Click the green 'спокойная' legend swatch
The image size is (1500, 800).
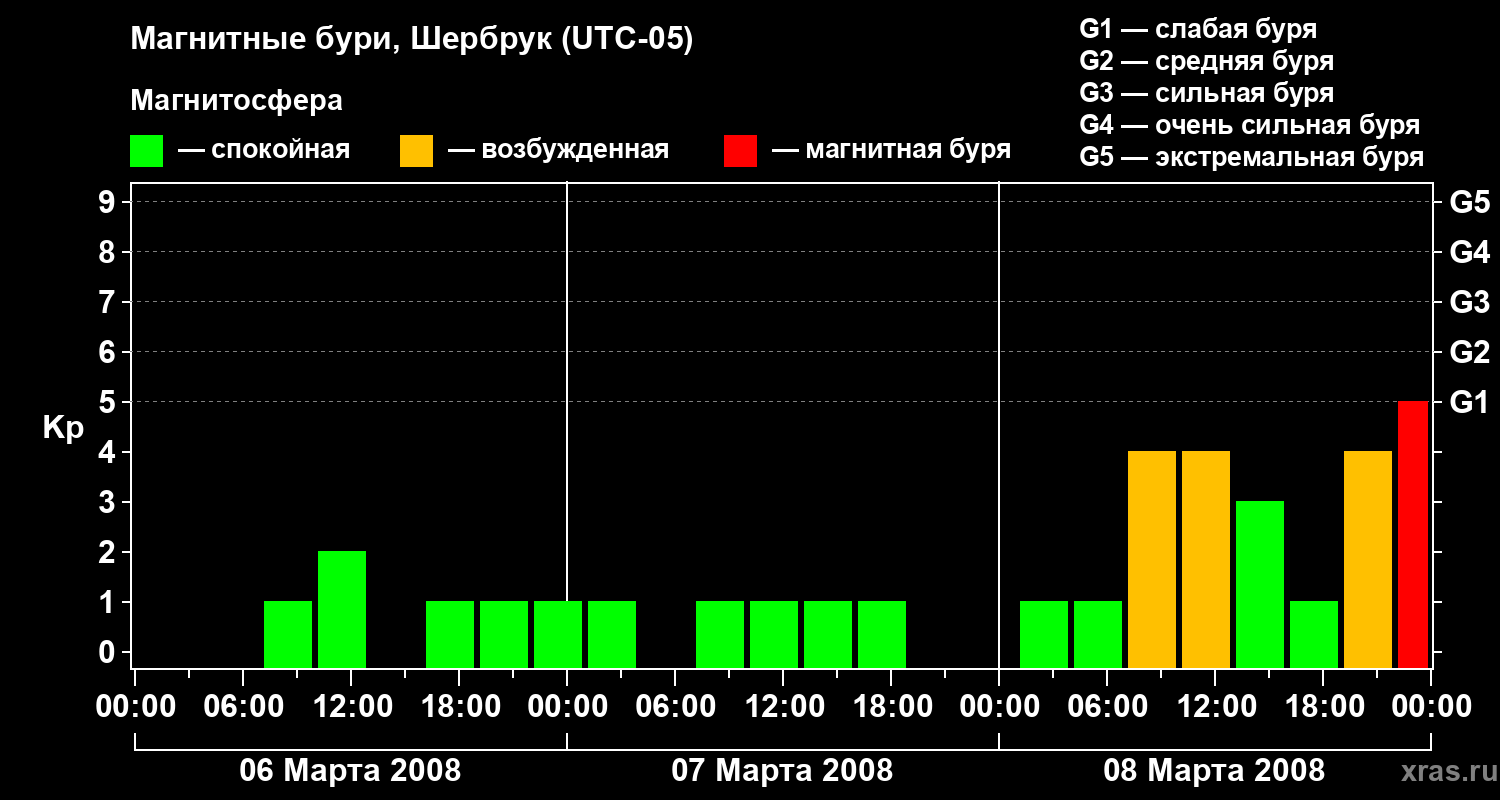coord(146,151)
